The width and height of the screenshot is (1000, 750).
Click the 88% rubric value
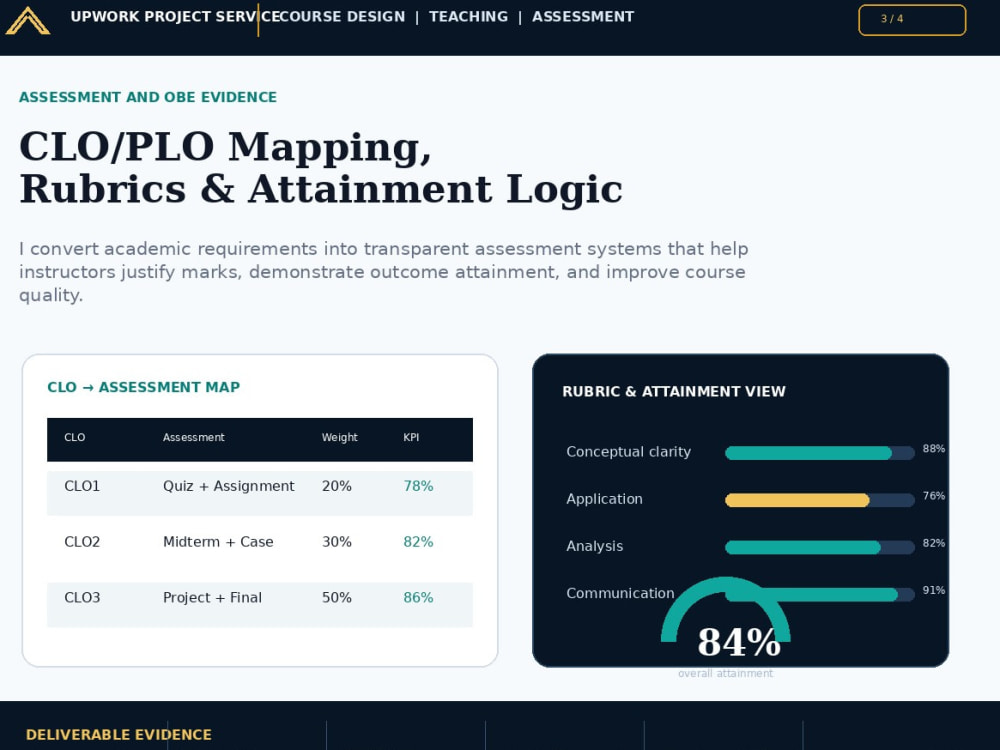pyautogui.click(x=934, y=449)
